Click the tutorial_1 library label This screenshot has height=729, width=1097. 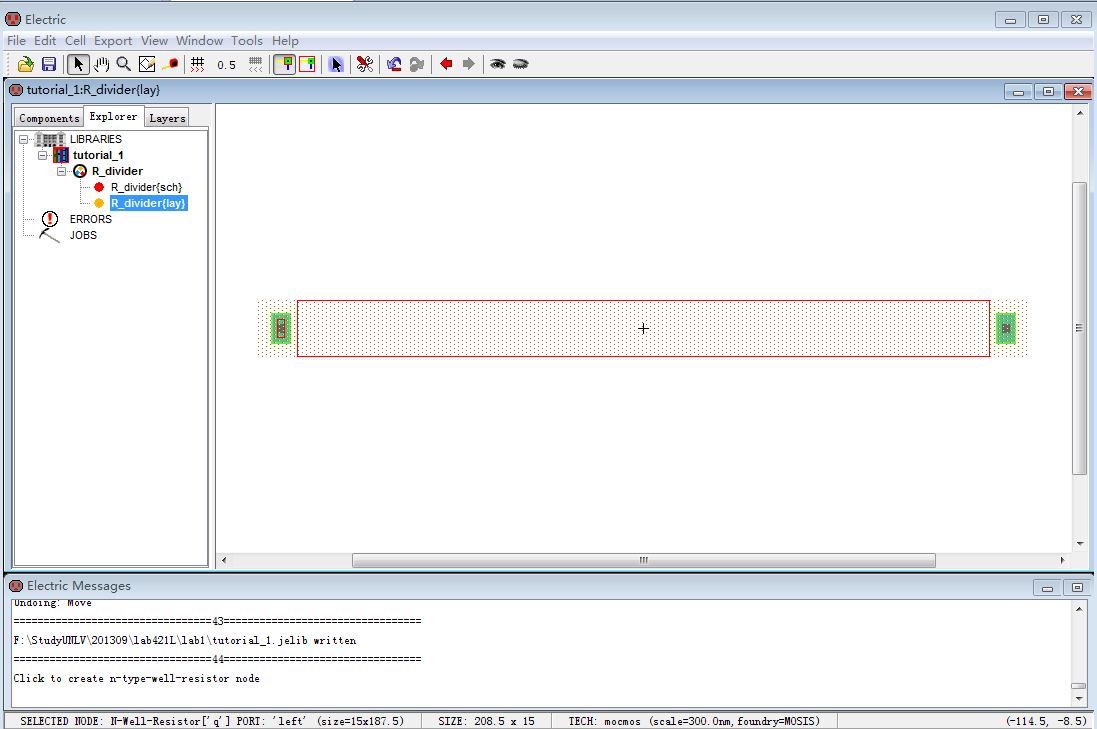coord(98,155)
